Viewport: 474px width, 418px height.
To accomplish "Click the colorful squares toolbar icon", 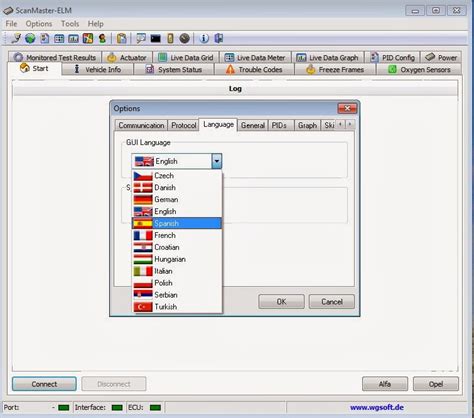I will (88, 39).
